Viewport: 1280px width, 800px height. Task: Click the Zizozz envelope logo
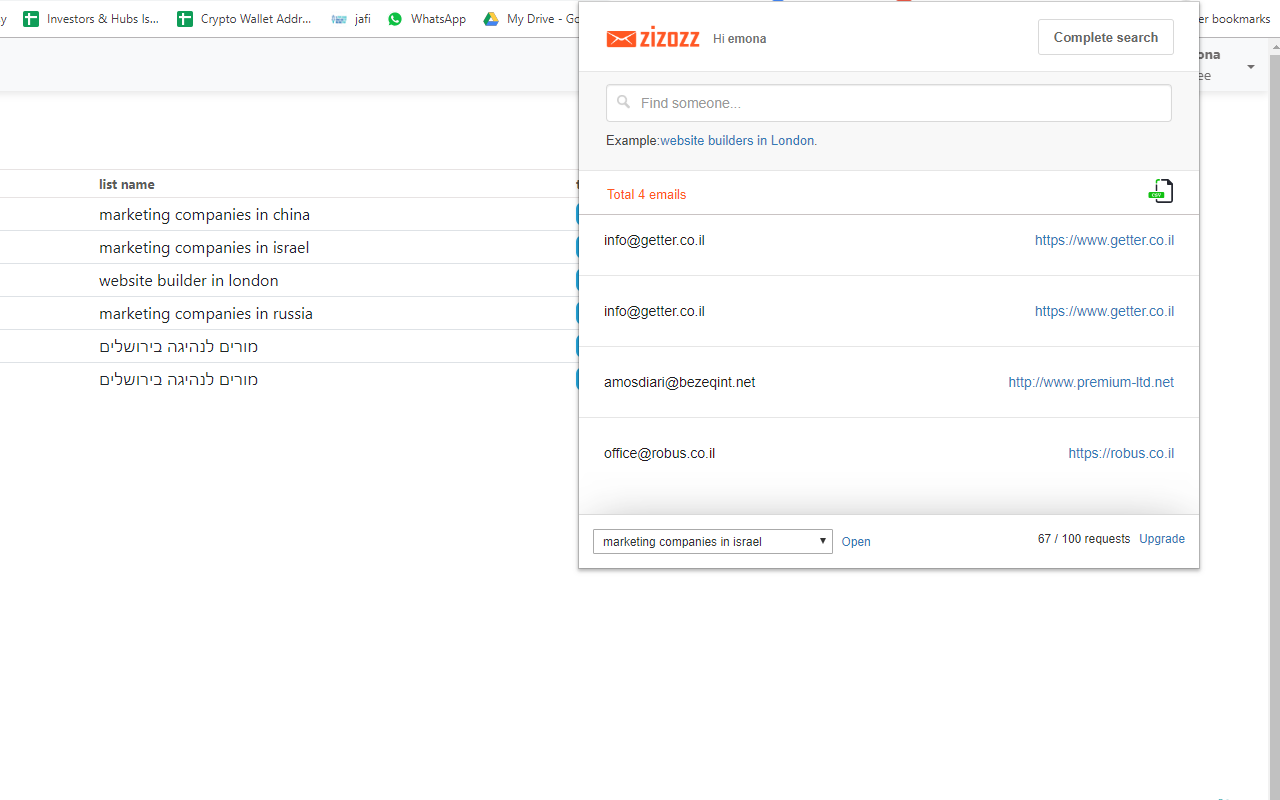pyautogui.click(x=652, y=38)
